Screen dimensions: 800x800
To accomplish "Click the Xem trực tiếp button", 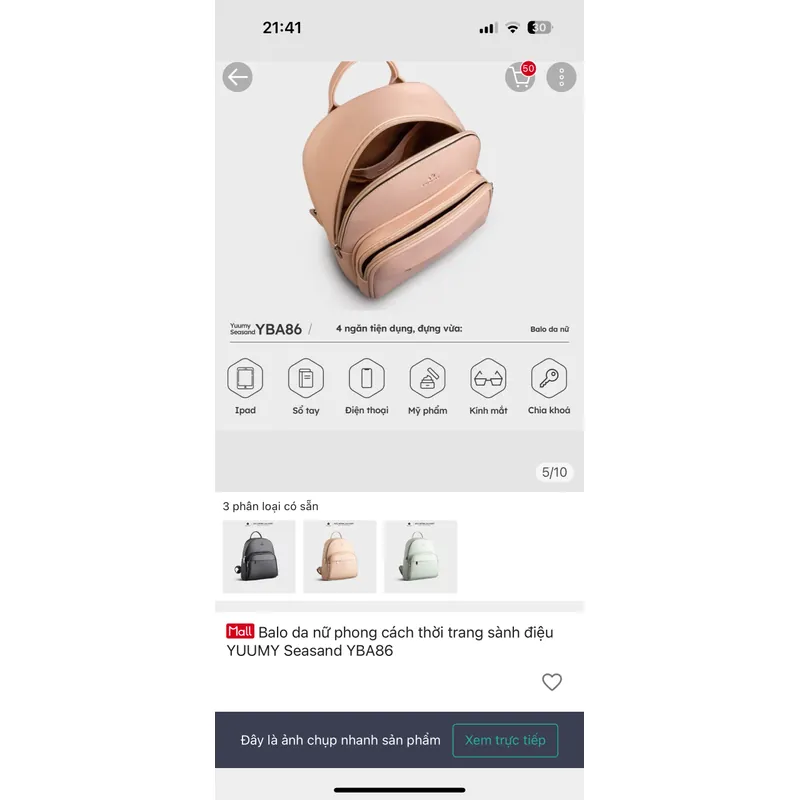I will 505,740.
